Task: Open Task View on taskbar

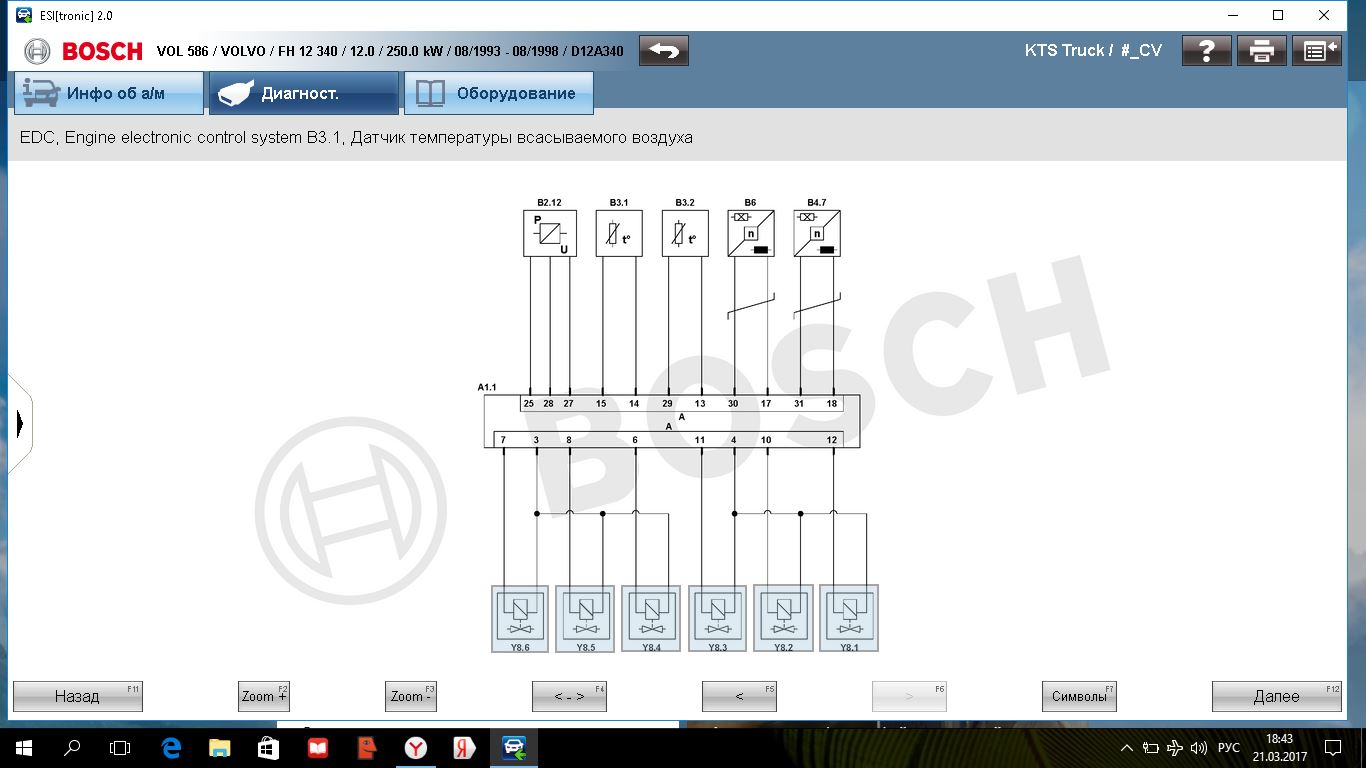Action: click(120, 748)
